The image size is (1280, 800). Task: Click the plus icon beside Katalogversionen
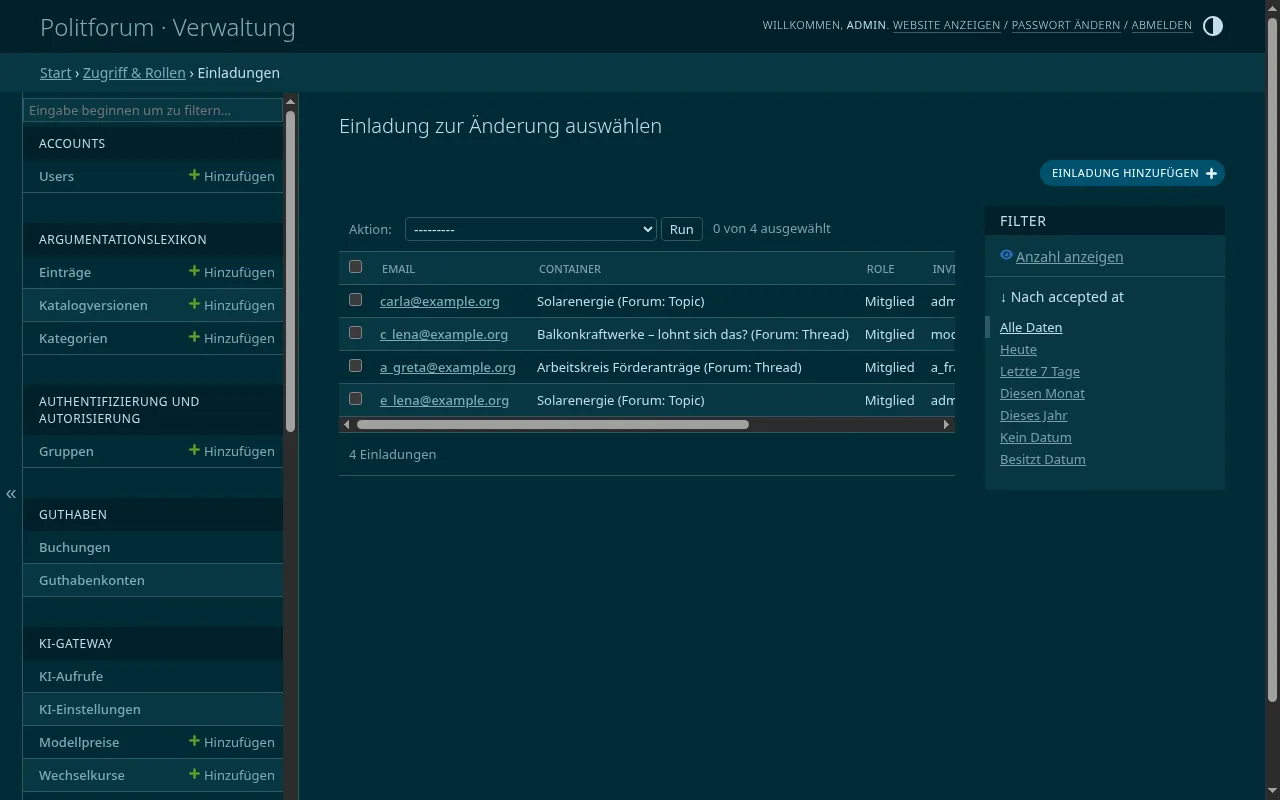pyautogui.click(x=194, y=304)
